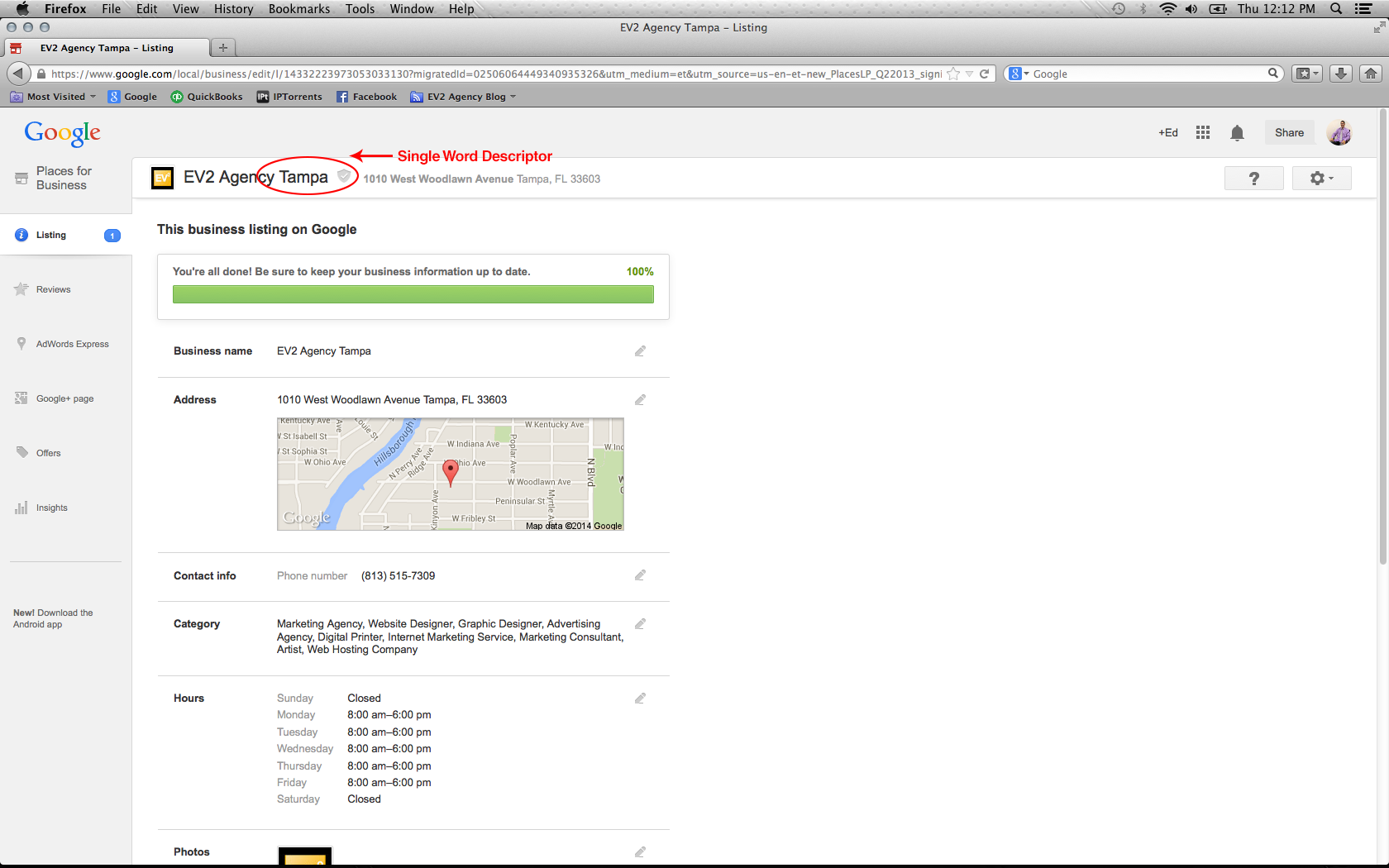Open the settings gear dropdown
The image size is (1389, 868).
(1321, 179)
